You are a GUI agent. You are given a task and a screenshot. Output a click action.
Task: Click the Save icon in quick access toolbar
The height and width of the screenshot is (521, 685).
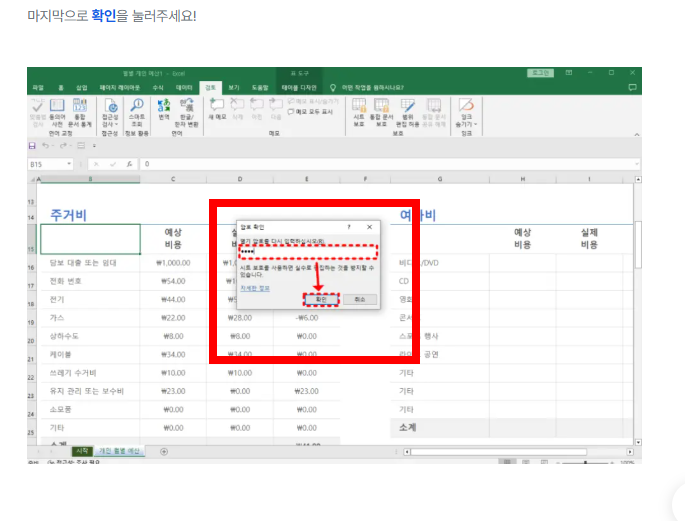pyautogui.click(x=32, y=146)
